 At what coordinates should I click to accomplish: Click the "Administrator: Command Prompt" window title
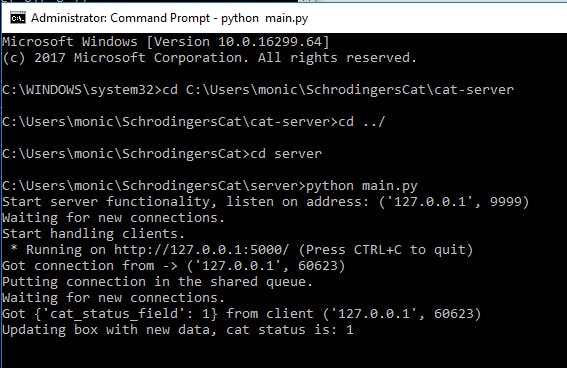[x=120, y=18]
